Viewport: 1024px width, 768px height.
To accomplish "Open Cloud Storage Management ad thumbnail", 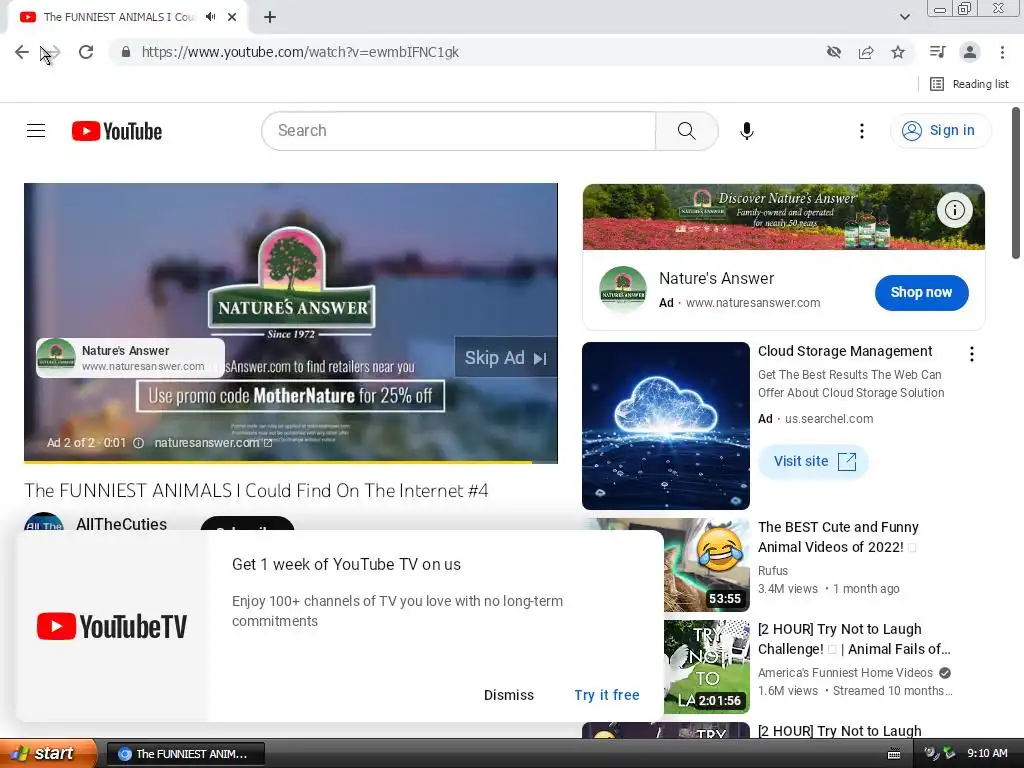I will point(665,426).
